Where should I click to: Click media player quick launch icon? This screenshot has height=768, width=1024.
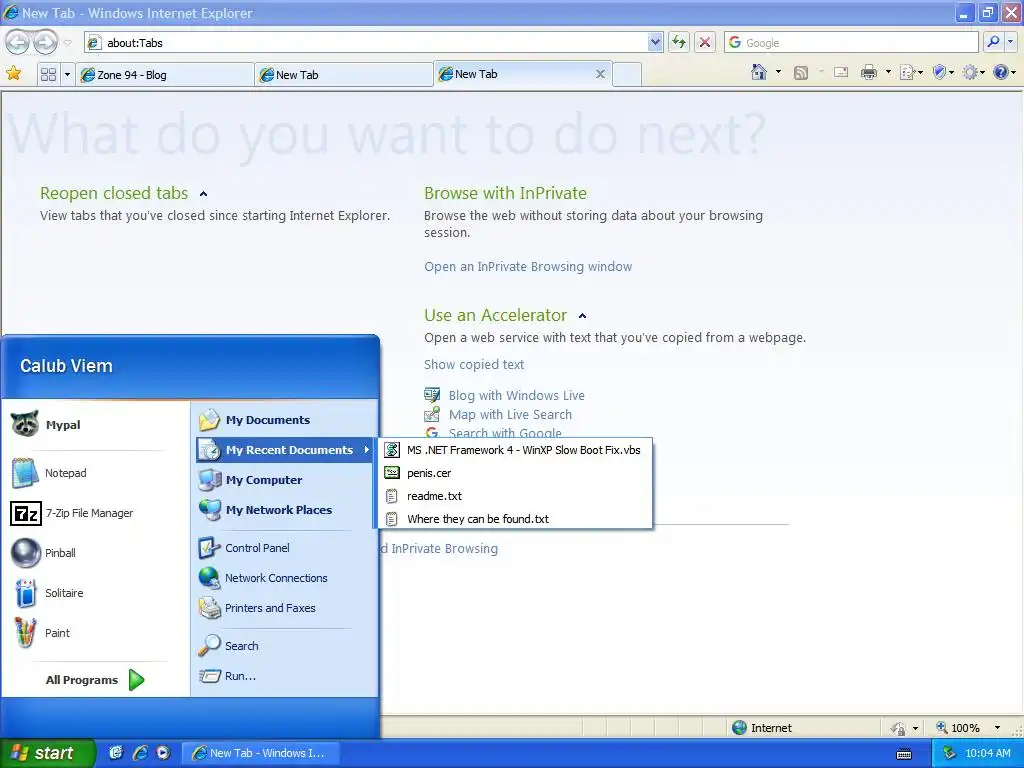(163, 753)
